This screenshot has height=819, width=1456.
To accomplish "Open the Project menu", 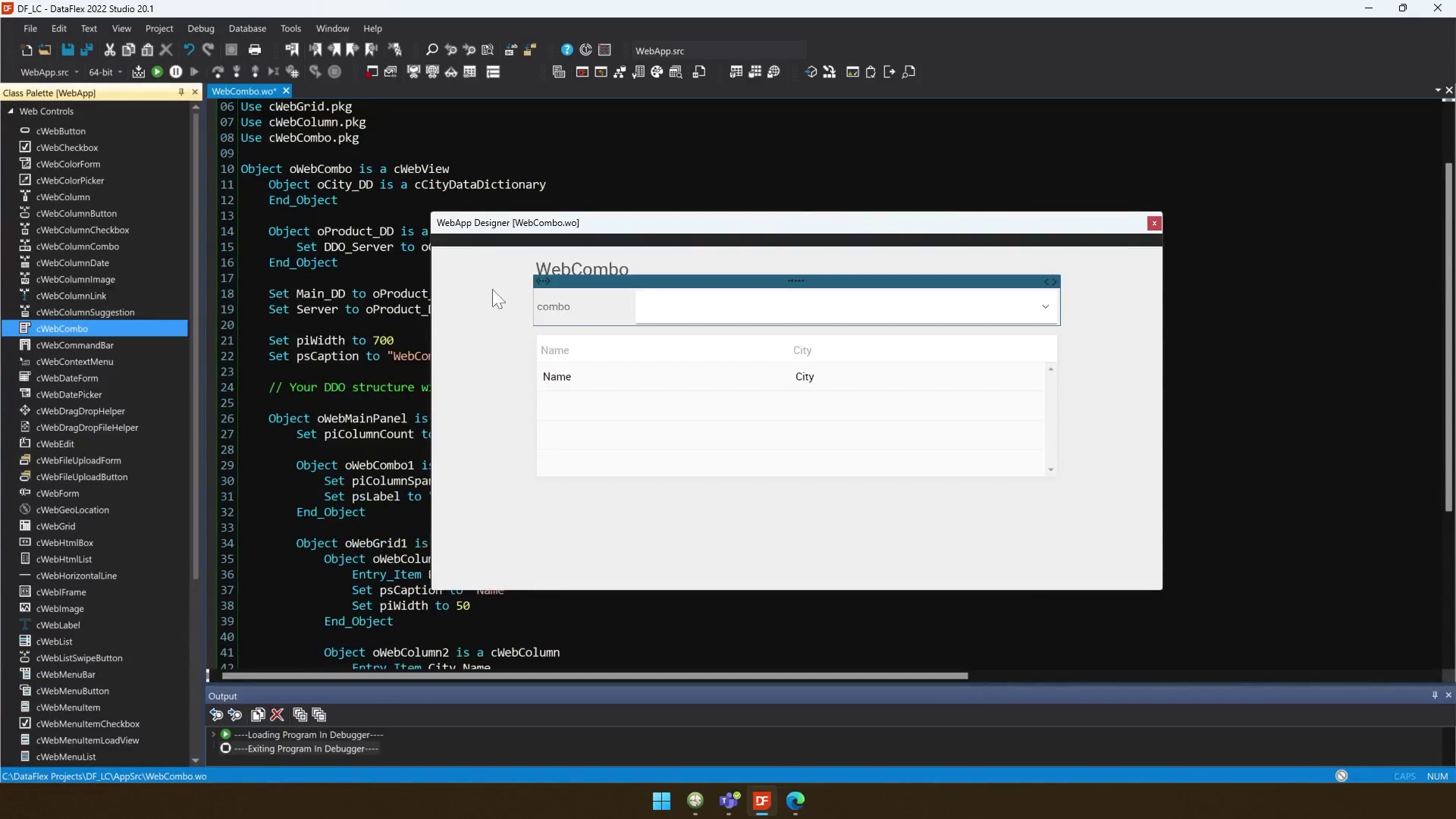I will 159,28.
